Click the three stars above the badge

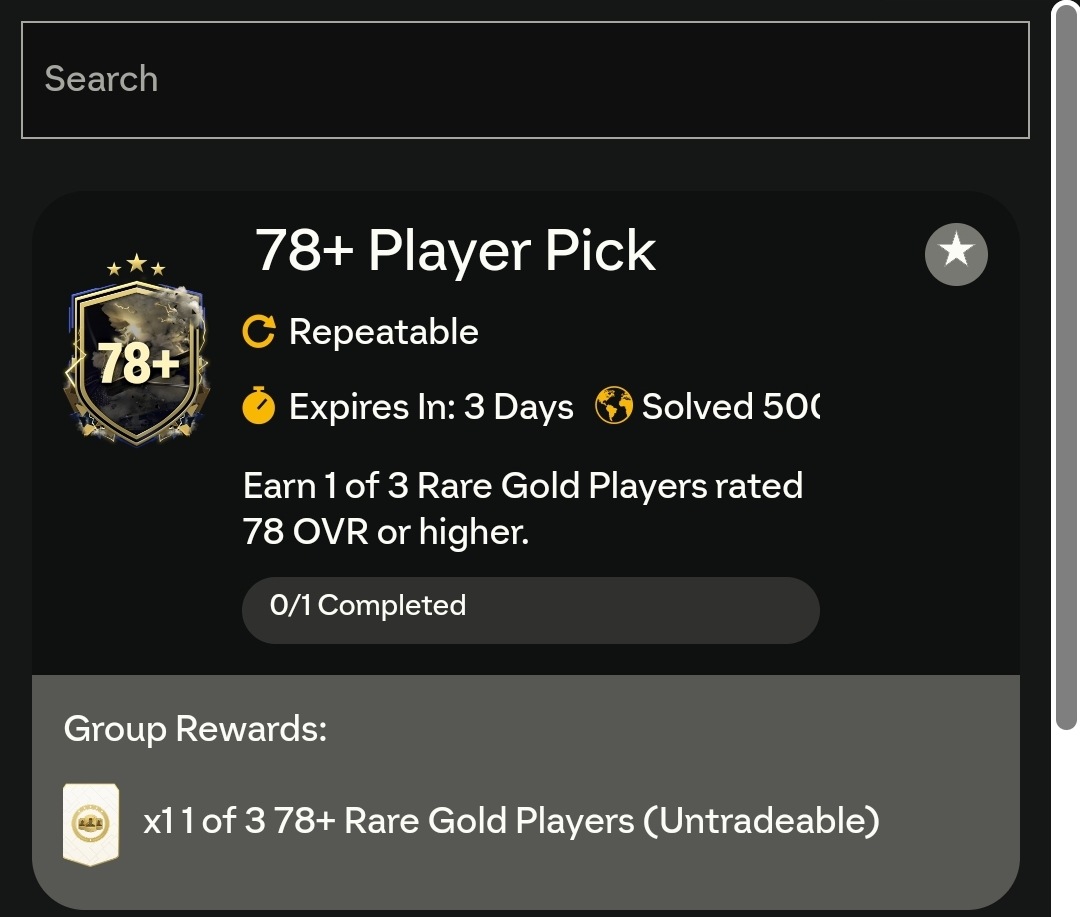point(136,265)
